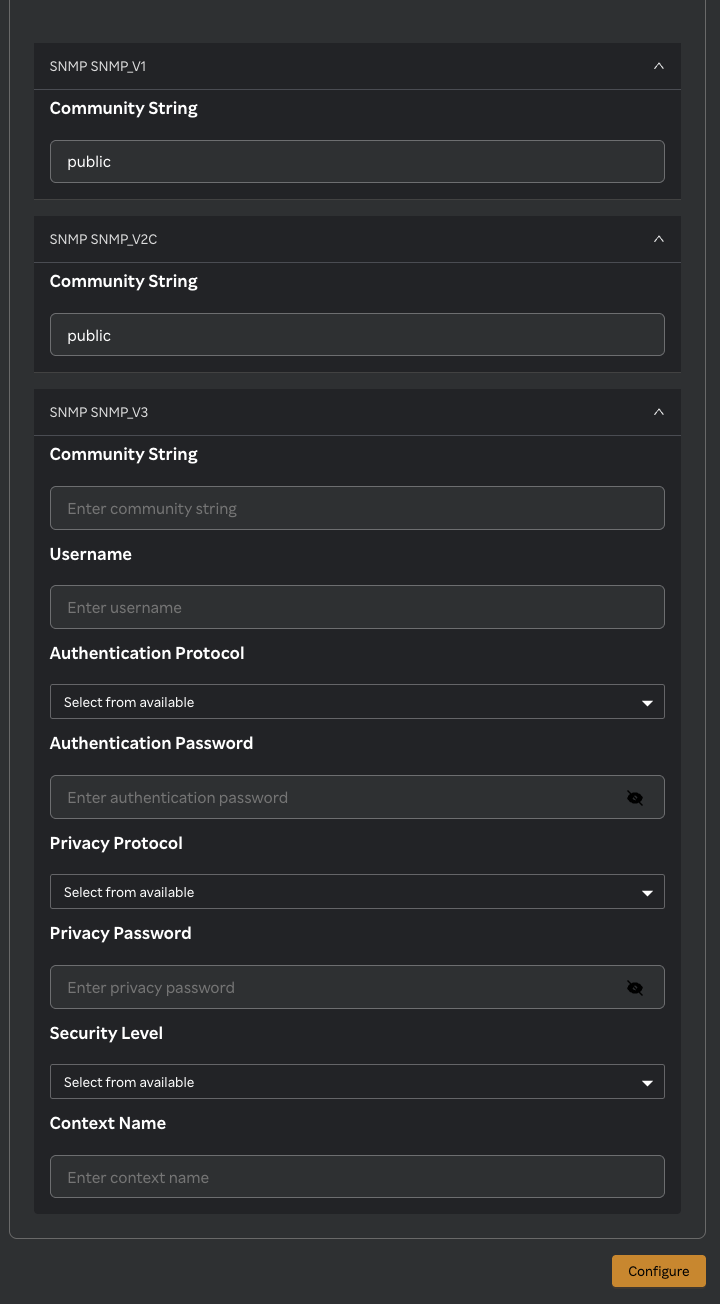The width and height of the screenshot is (720, 1304).
Task: Click the Enter username field
Action: click(357, 607)
